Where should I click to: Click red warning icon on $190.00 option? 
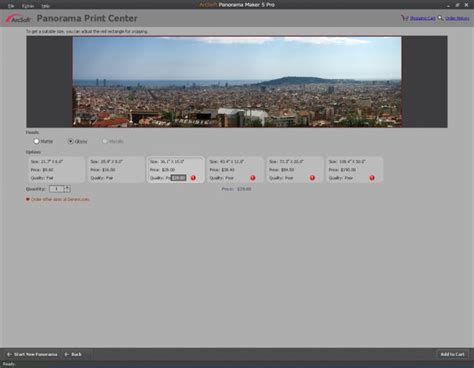tap(372, 178)
